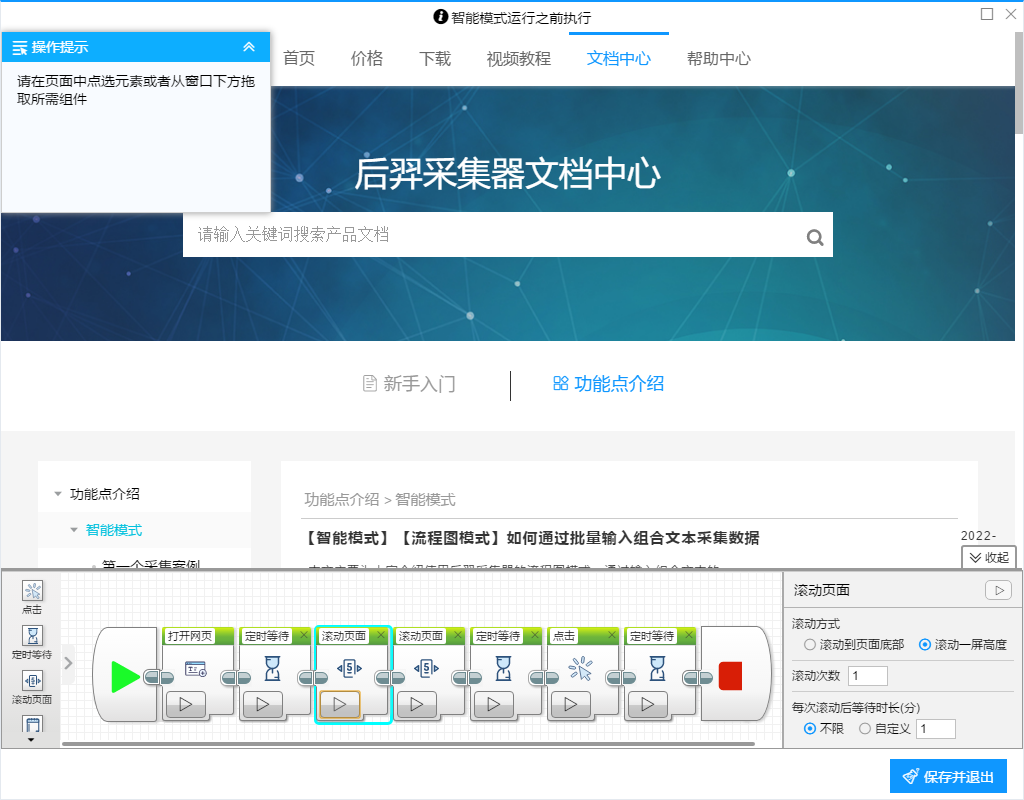This screenshot has height=800, width=1024.
Task: Click the 自定义 wait duration value field
Action: pyautogui.click(x=936, y=729)
